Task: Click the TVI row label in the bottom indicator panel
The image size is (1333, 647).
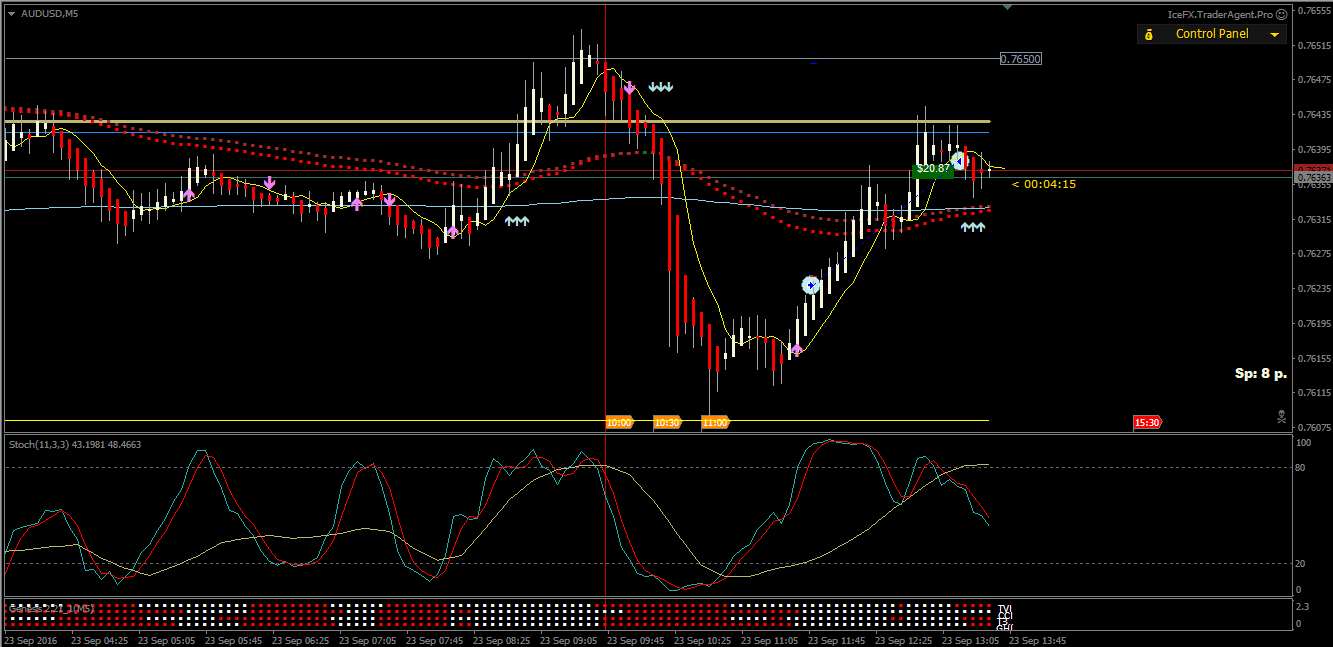Action: [1005, 608]
